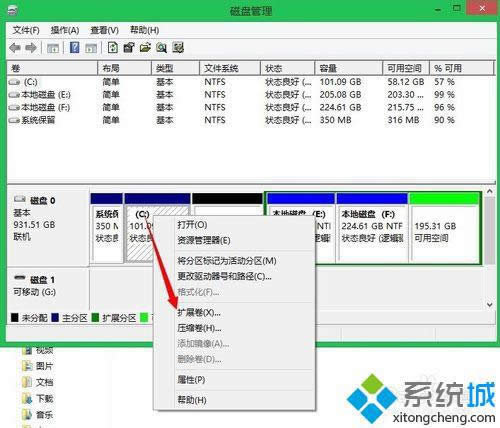The image size is (500, 428).
Task: Click the 文件系统 column header
Action: [230, 68]
